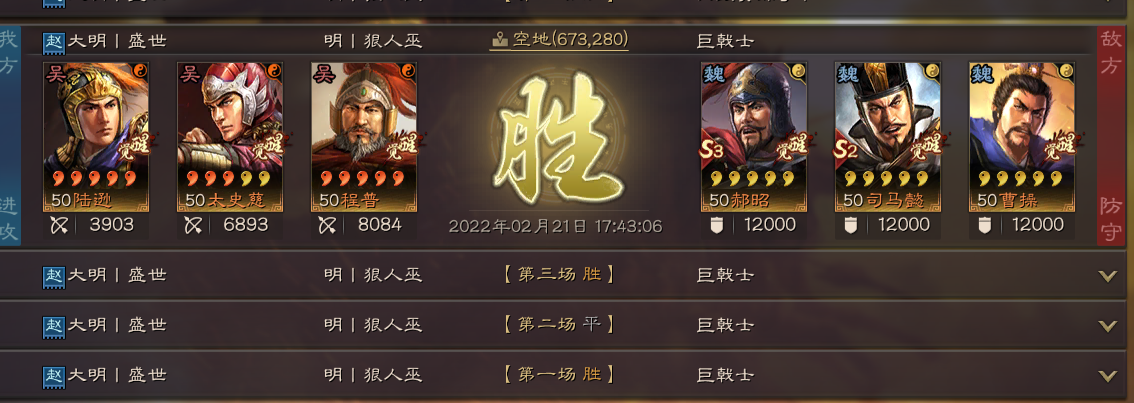
Task: View 陆逊 general card
Action: pos(96,137)
